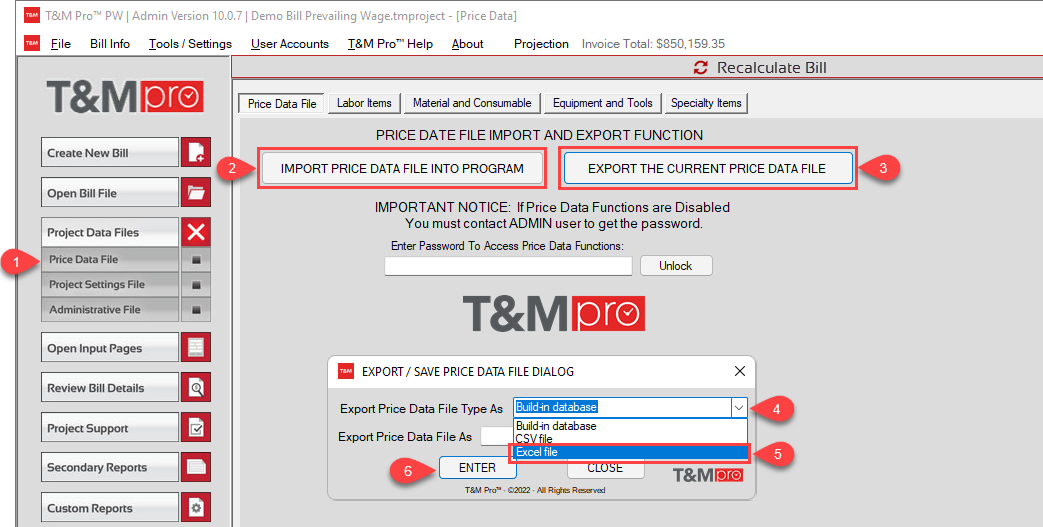Click the T&M icon in export dialog title
Screen dimensions: 1043x527
pos(346,371)
